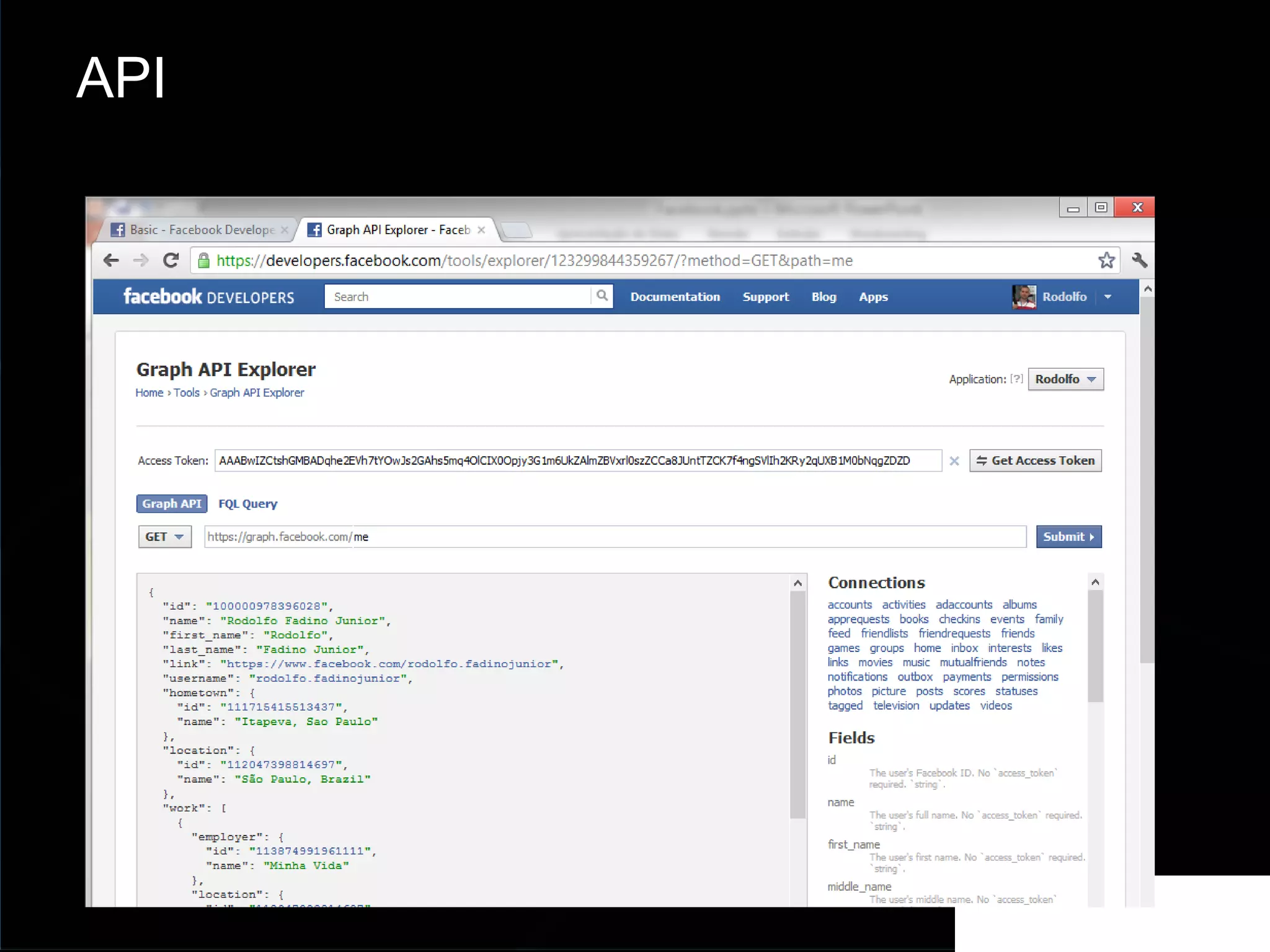Click Rodolfo profile picture thumbnail
The image size is (1270, 952).
(1024, 297)
